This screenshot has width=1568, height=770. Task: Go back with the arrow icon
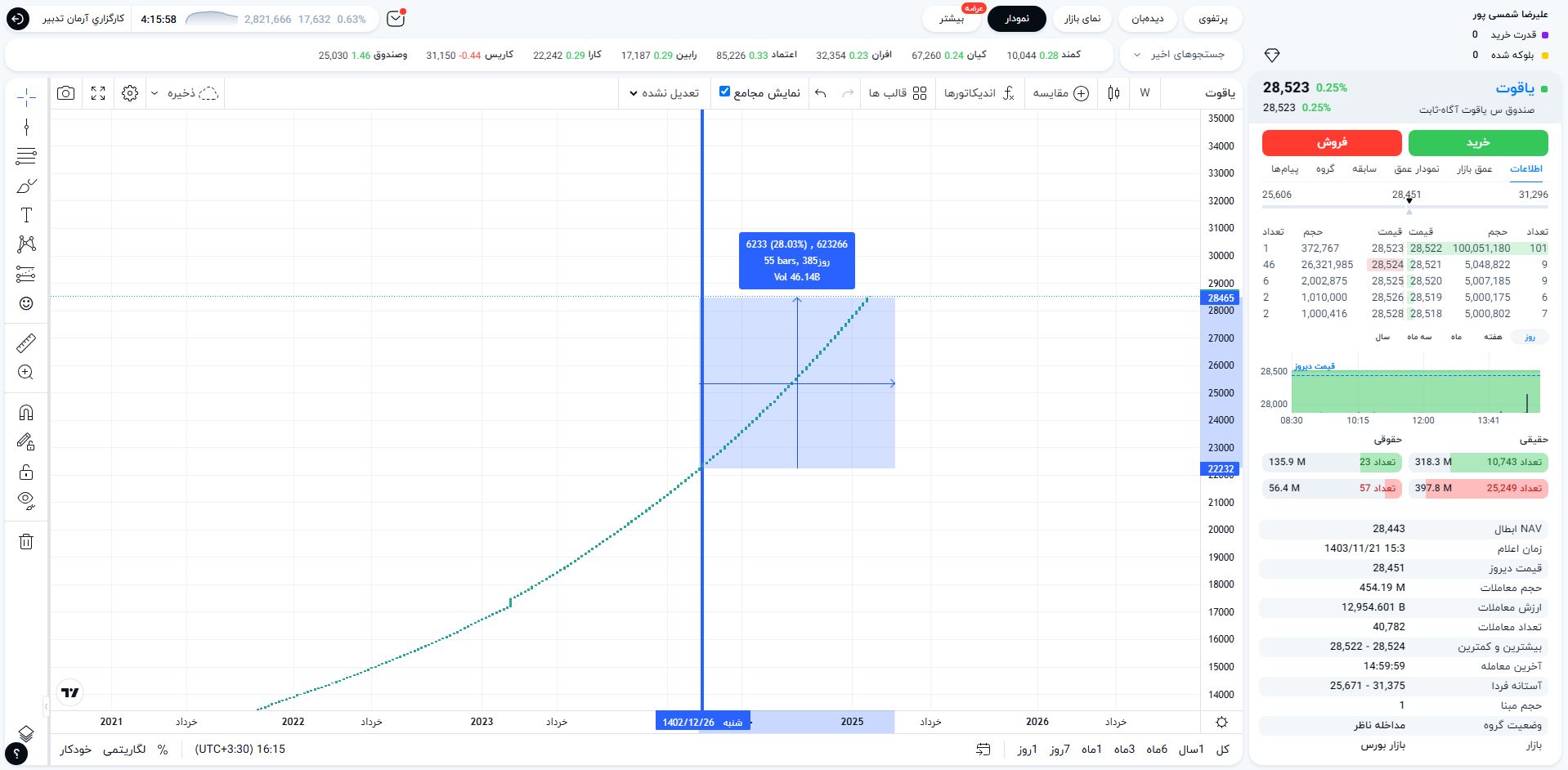18,18
